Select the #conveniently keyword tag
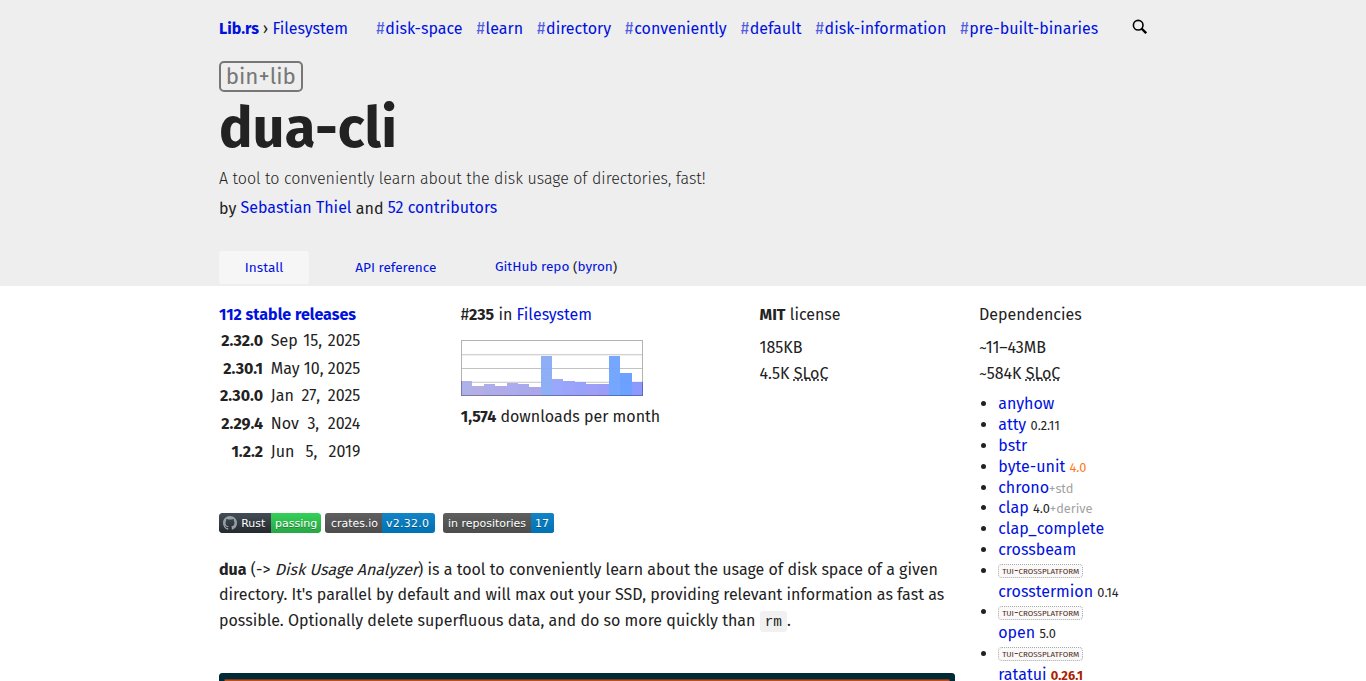 676,28
